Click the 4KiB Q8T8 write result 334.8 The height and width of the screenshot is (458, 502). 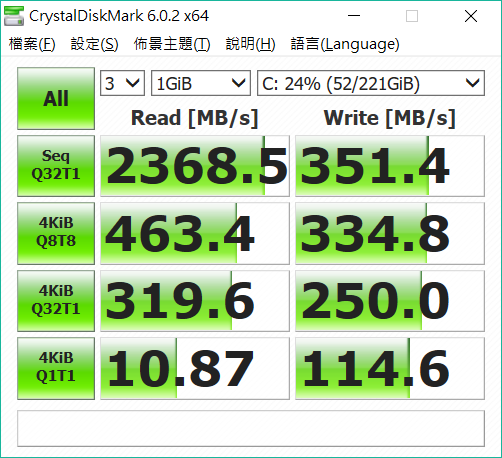(x=390, y=233)
